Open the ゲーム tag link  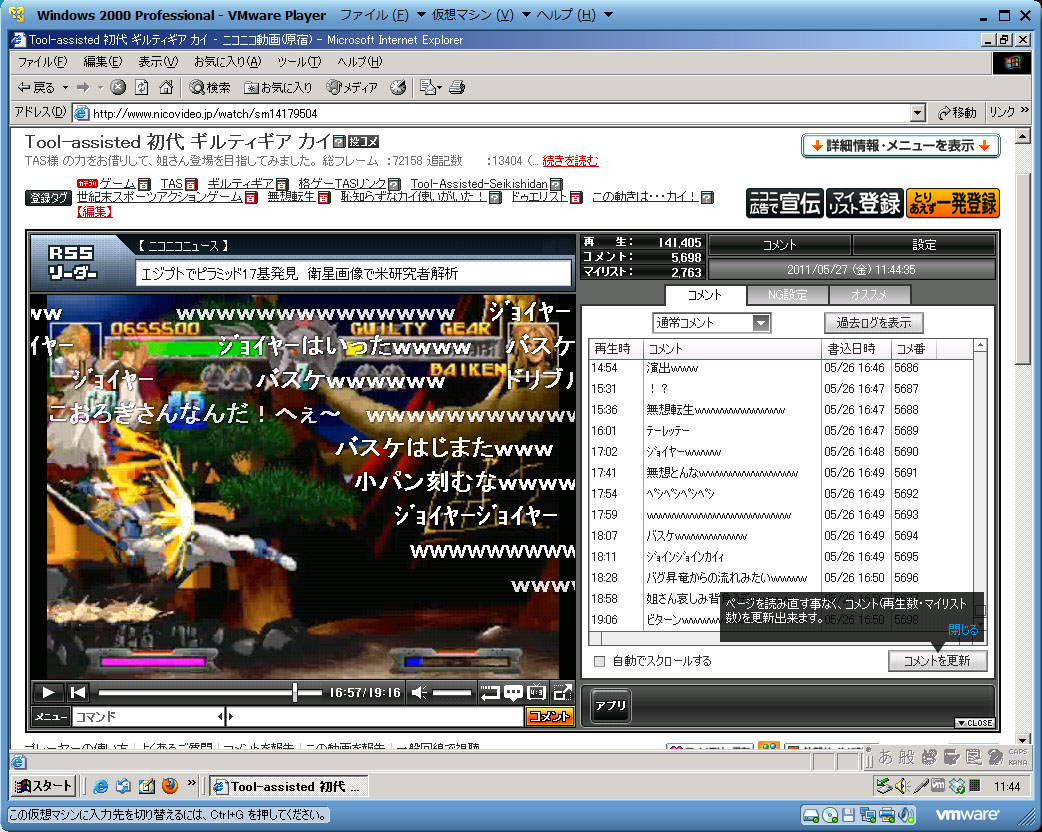[x=117, y=183]
